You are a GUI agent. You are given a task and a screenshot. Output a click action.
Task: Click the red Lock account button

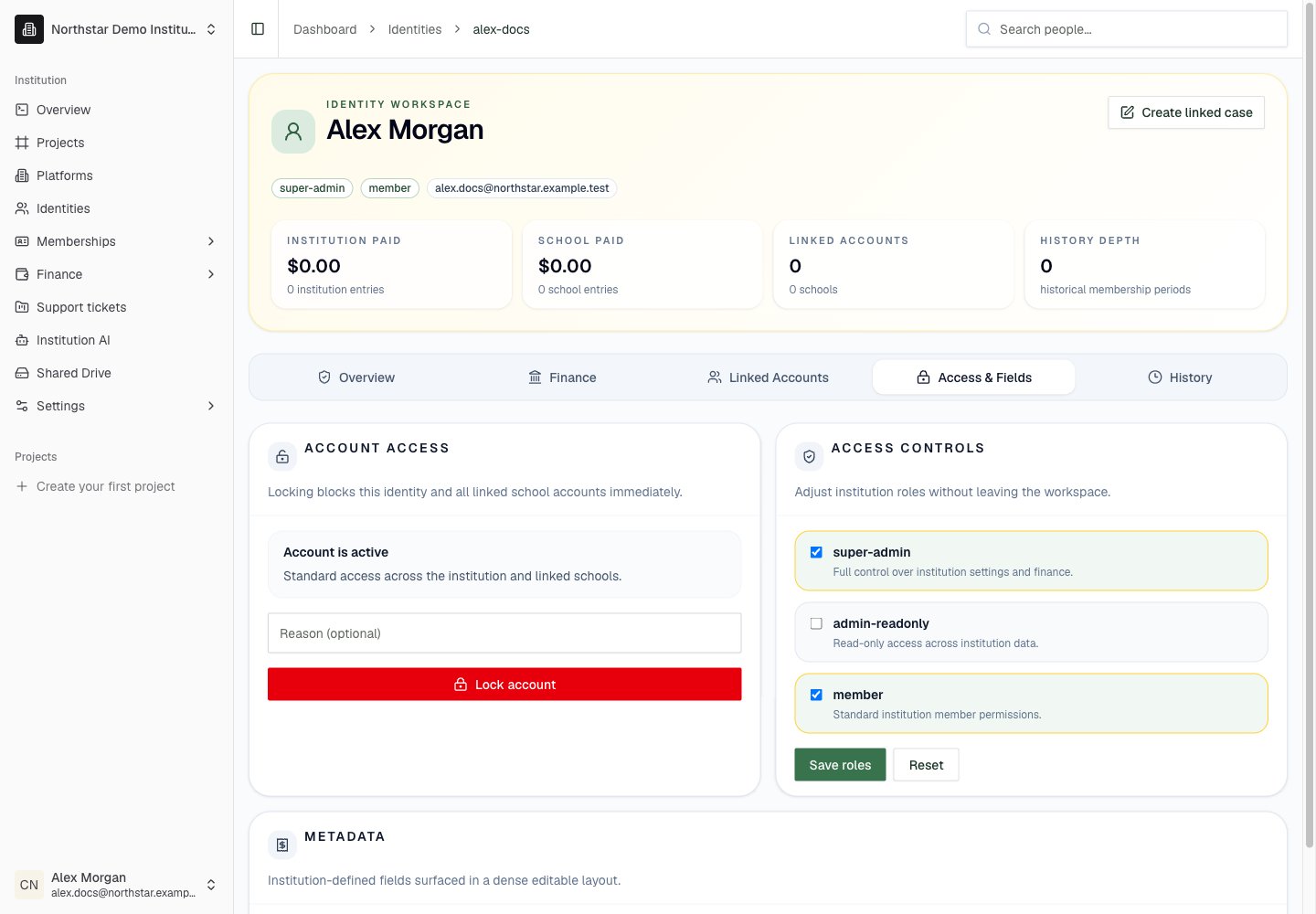[504, 685]
